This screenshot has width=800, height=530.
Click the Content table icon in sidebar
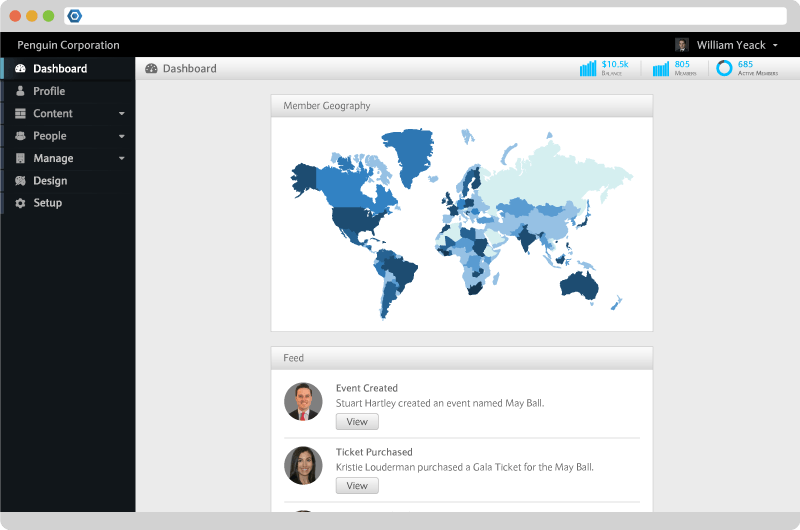[20, 113]
